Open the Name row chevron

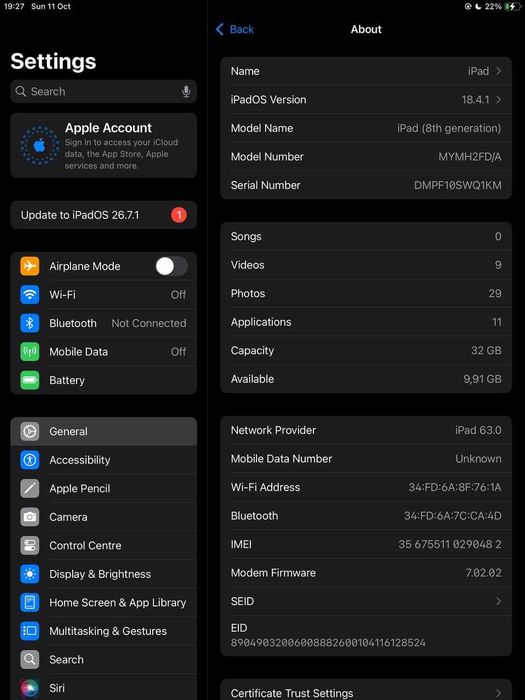click(x=498, y=71)
